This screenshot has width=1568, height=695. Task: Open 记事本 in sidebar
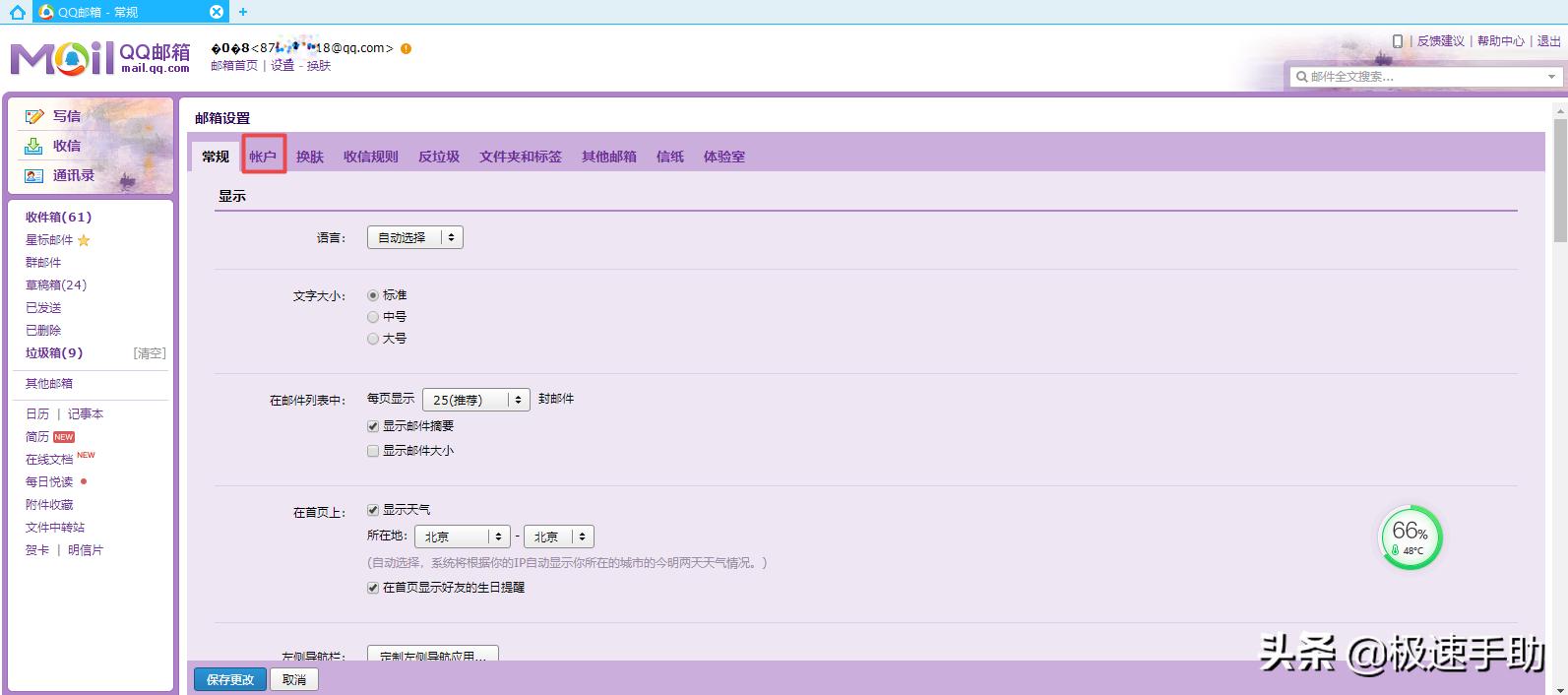click(86, 414)
